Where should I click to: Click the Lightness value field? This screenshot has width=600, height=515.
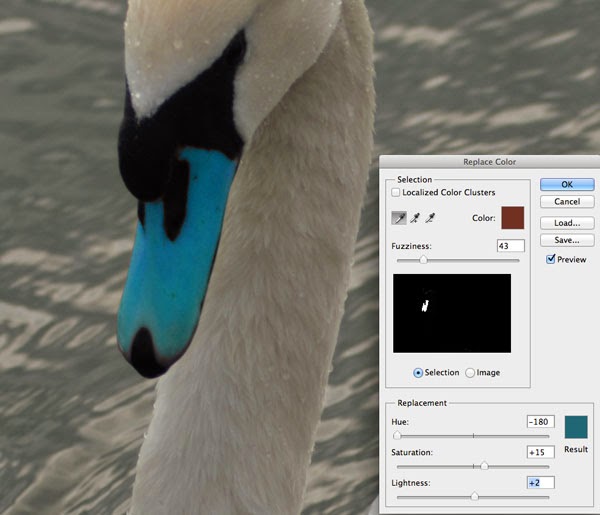tap(541, 483)
